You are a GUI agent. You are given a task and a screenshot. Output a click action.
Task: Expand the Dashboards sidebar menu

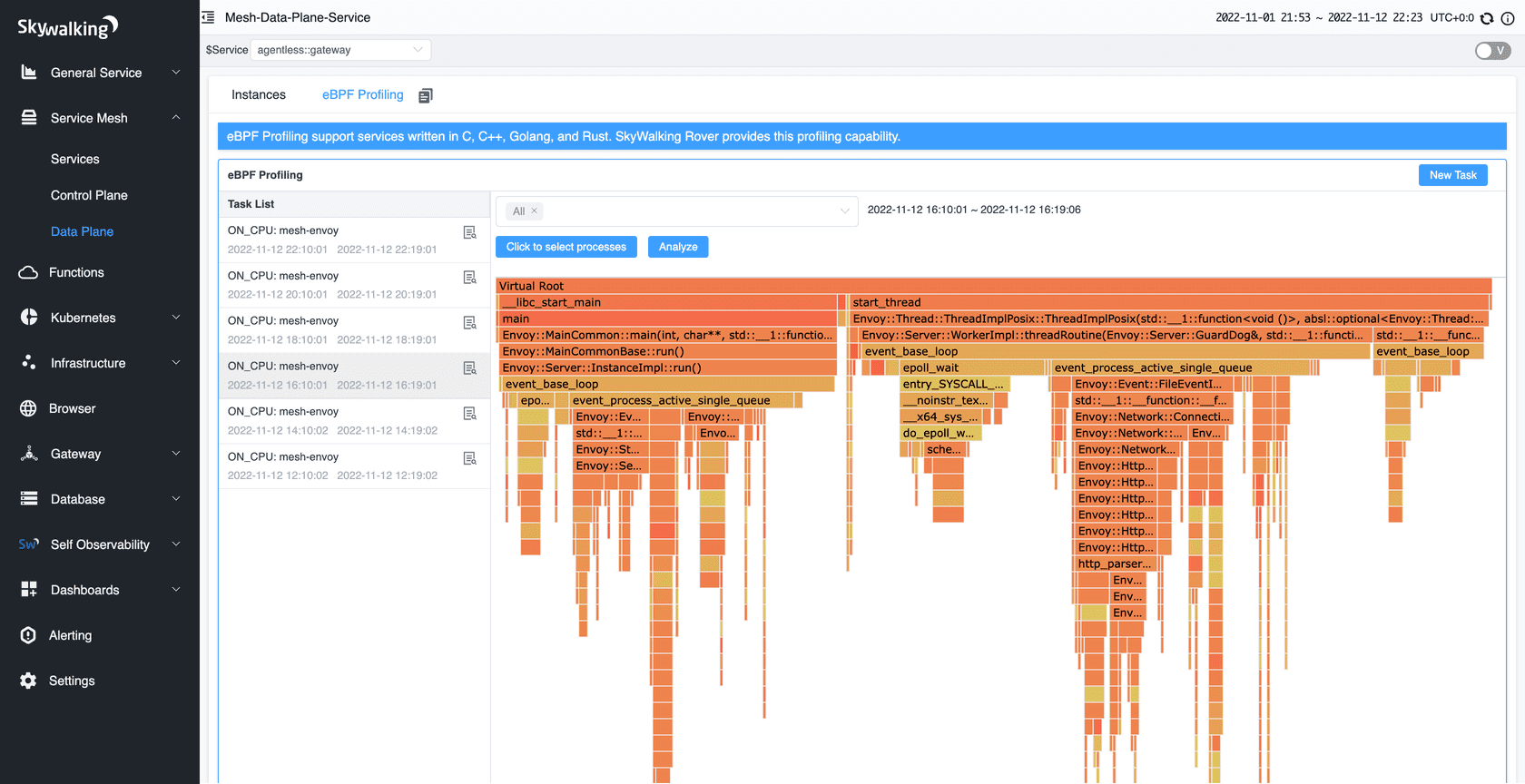coord(100,590)
